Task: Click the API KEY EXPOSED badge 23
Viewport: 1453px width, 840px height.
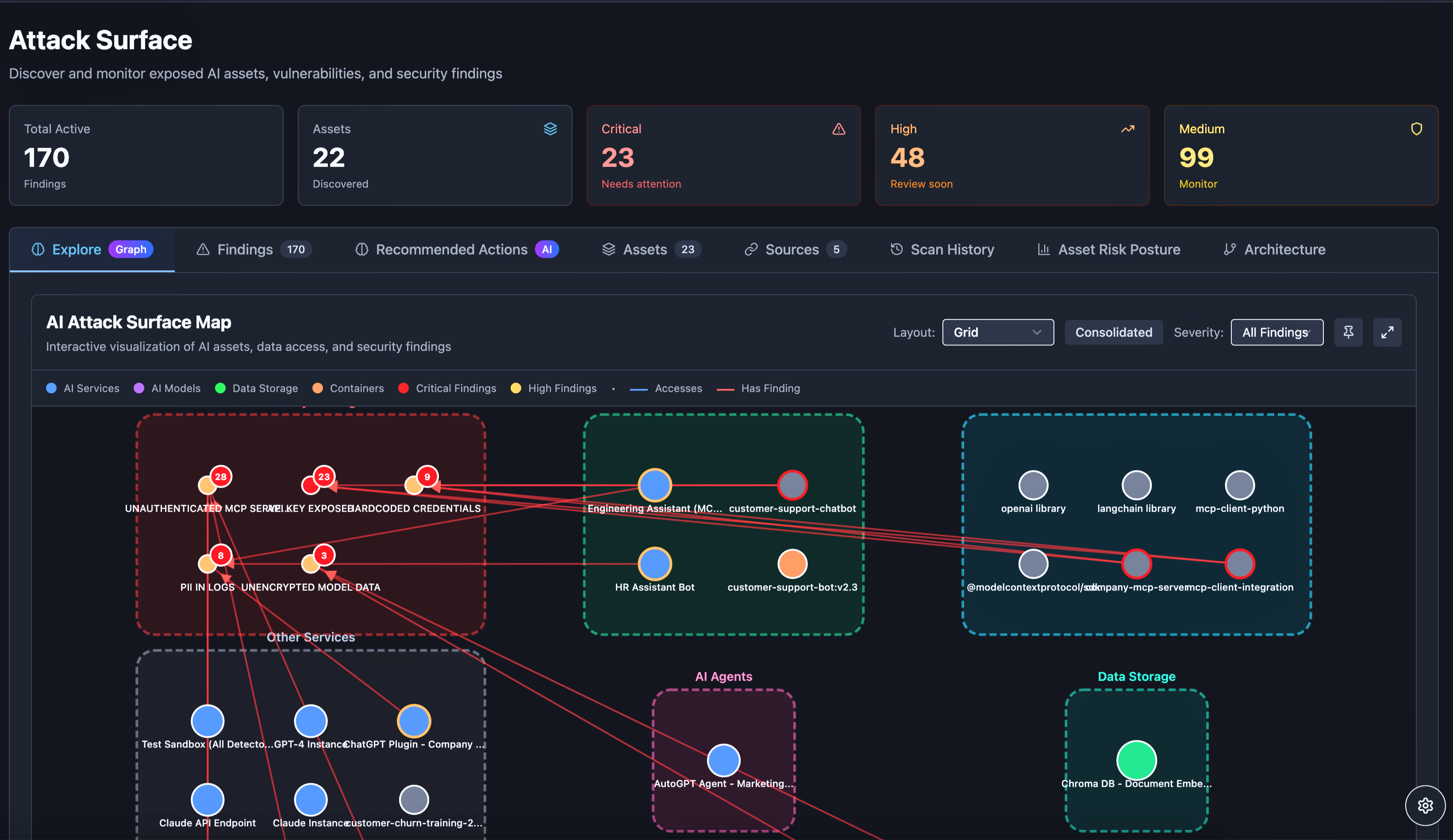Action: point(324,476)
